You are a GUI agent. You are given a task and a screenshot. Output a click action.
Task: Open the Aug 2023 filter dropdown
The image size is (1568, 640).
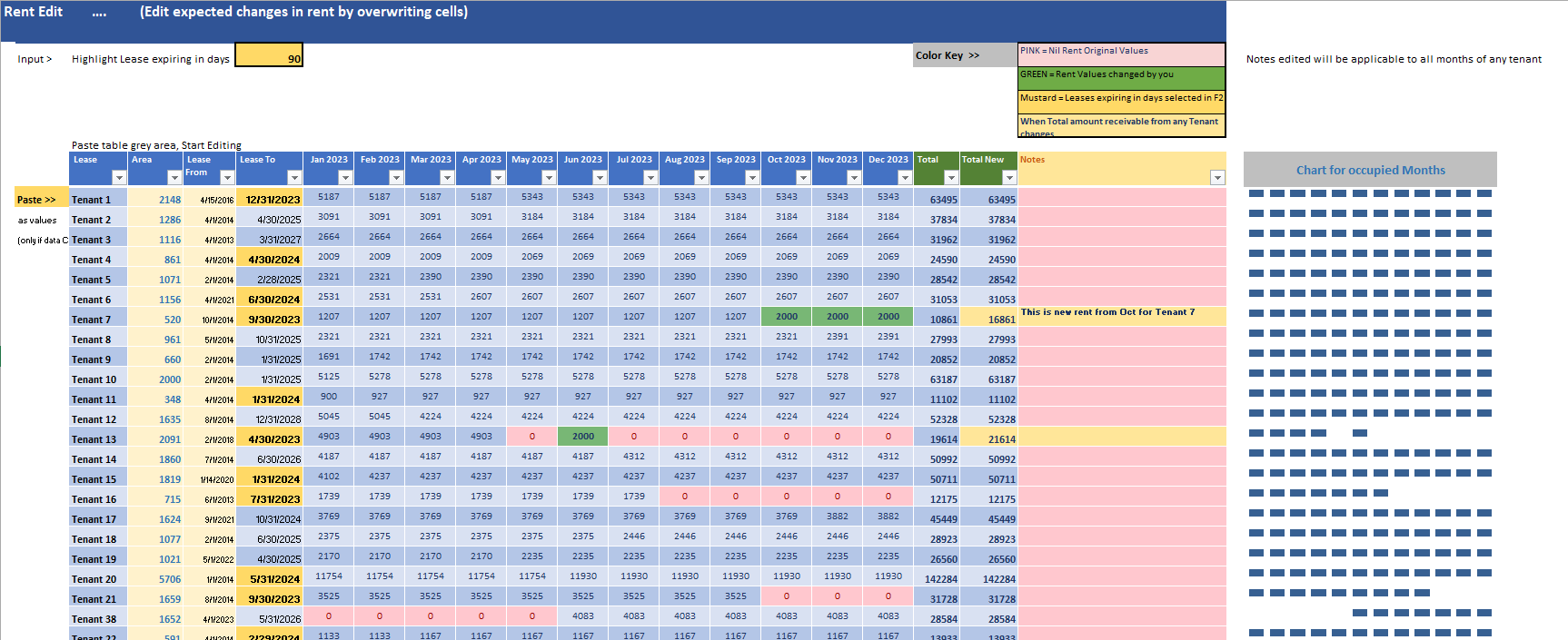click(x=701, y=178)
